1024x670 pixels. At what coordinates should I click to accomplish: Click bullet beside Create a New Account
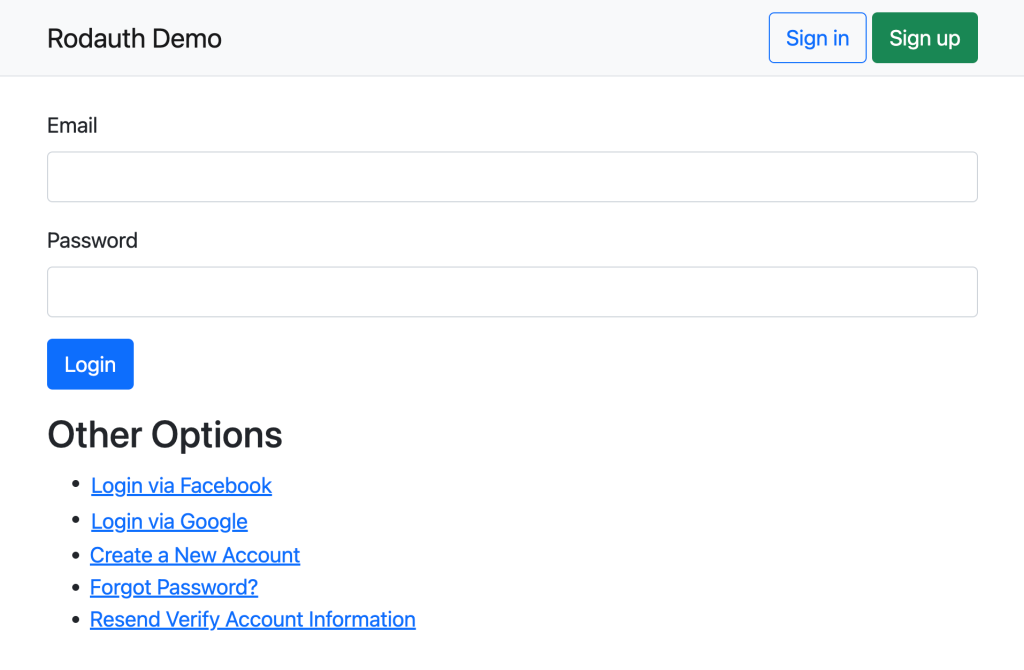click(75, 556)
